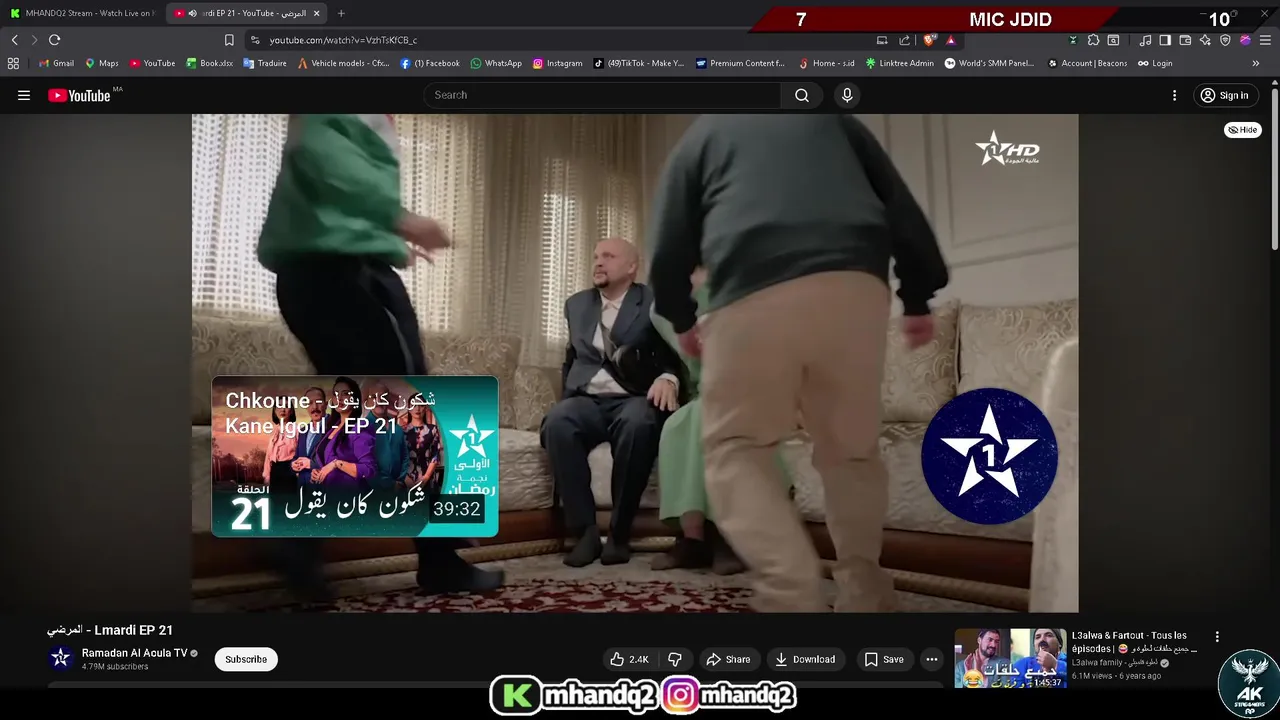The width and height of the screenshot is (1280, 720).
Task: Bookmark this page with the bookmark icon
Action: [229, 40]
